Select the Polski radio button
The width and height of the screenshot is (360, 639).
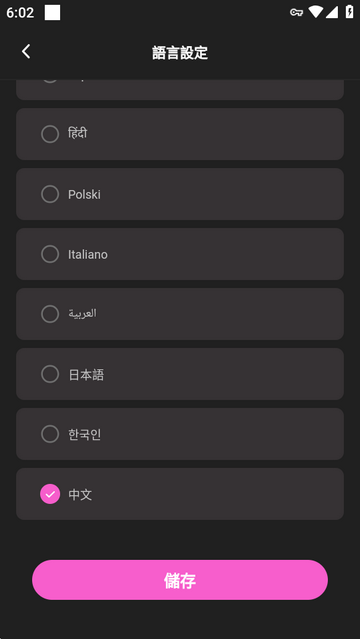tap(50, 194)
